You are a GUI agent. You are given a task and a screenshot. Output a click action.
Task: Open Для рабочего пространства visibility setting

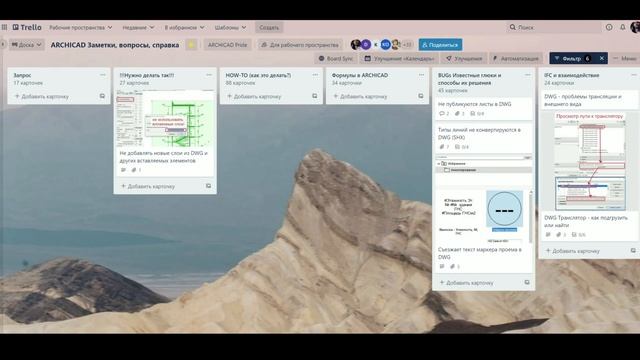coord(300,45)
